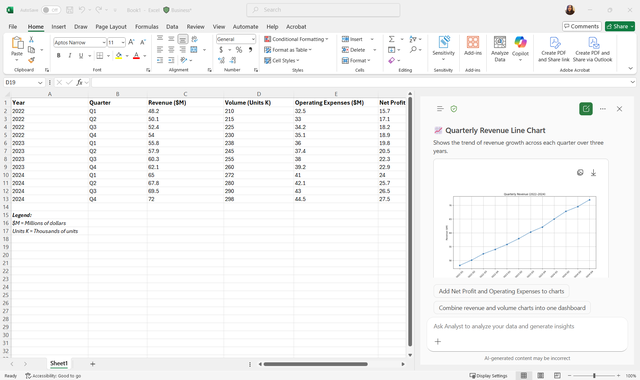Toggle Middle Align vertical alignment
Screen dimensions: 640x380
coord(171,39)
